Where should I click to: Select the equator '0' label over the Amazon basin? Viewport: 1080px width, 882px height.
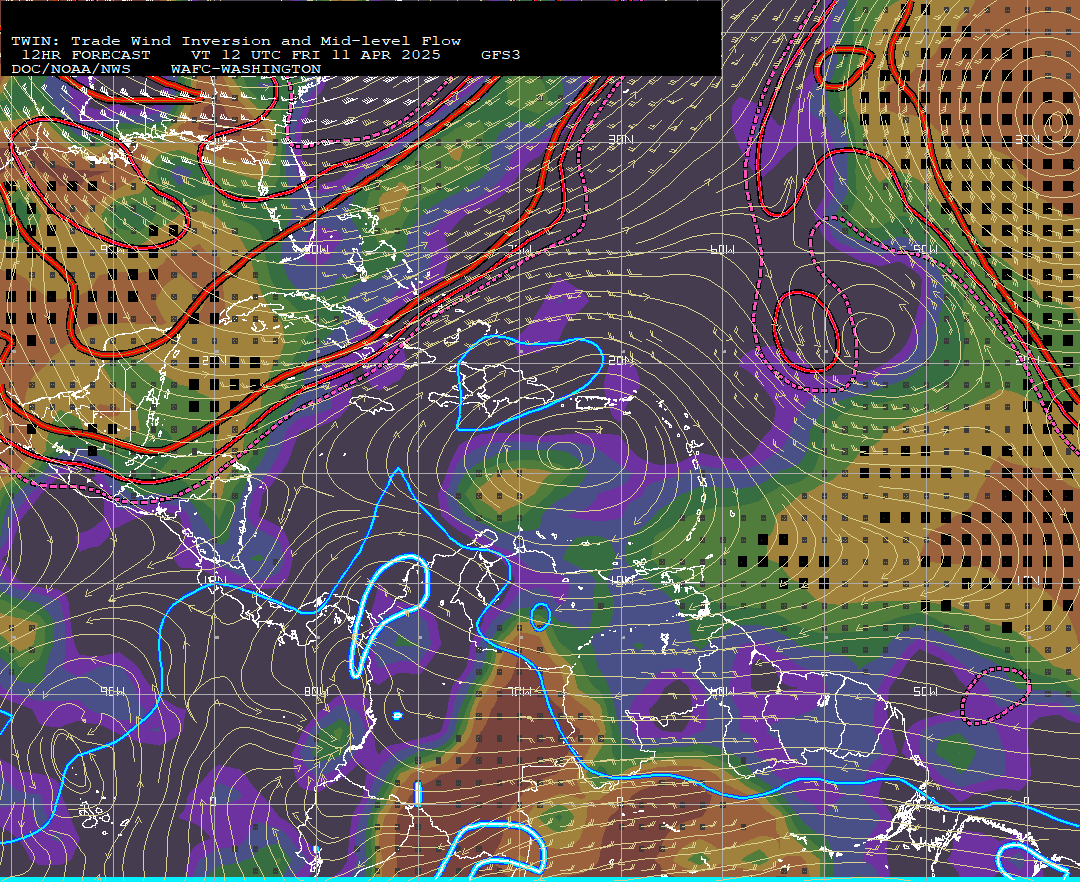pyautogui.click(x=619, y=801)
